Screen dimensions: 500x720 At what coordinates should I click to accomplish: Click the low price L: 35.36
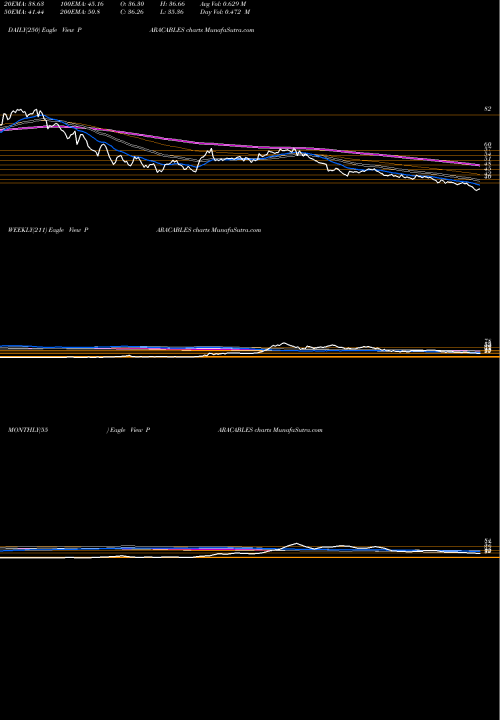point(172,12)
